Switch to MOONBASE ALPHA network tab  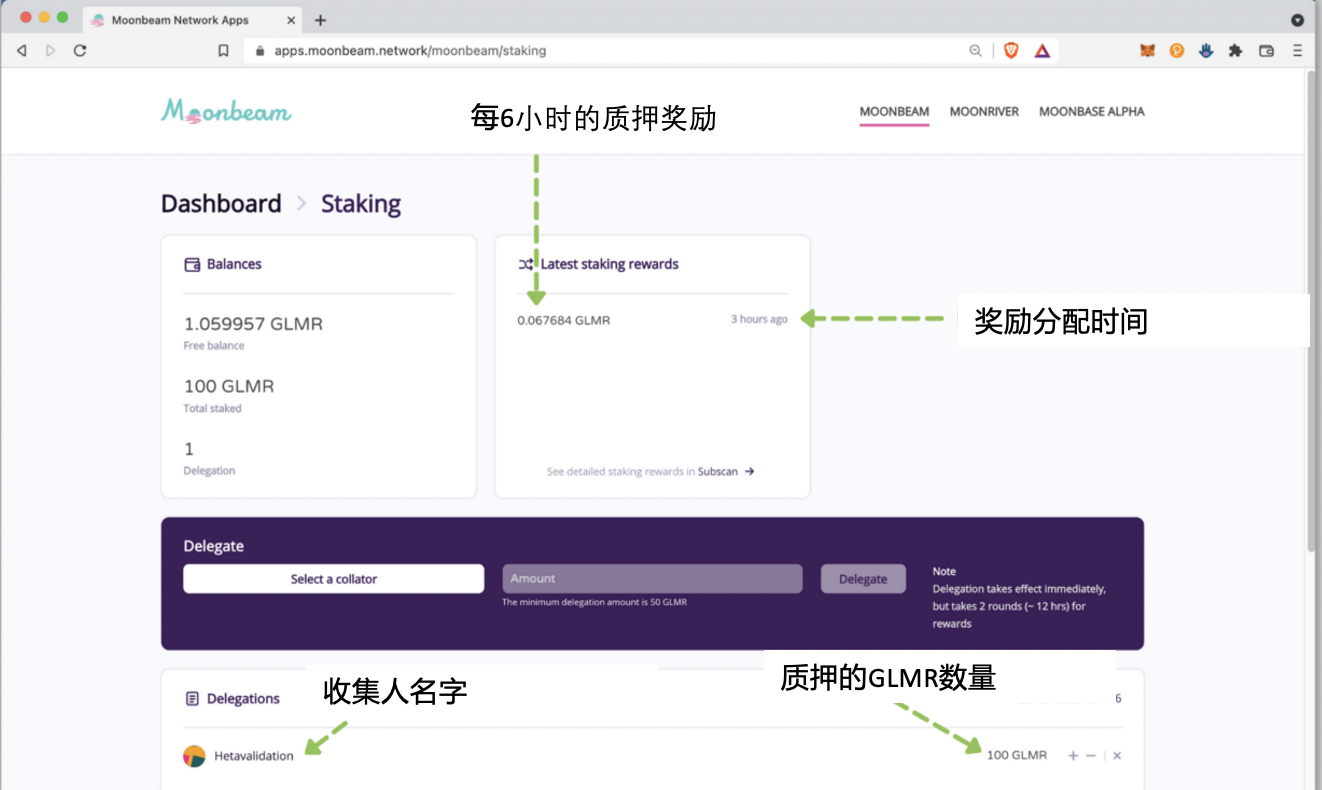tap(1091, 112)
